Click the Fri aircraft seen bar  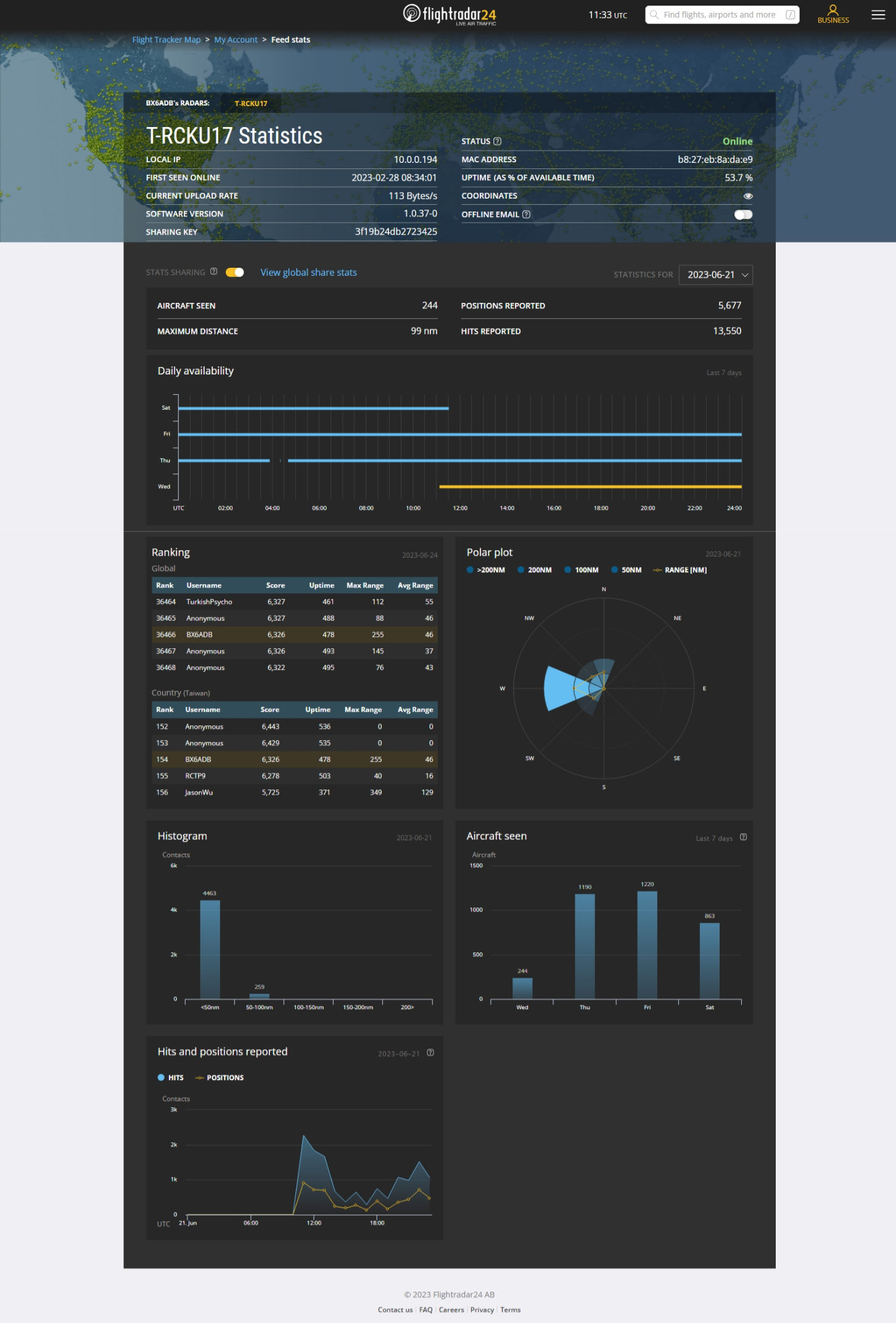(647, 945)
